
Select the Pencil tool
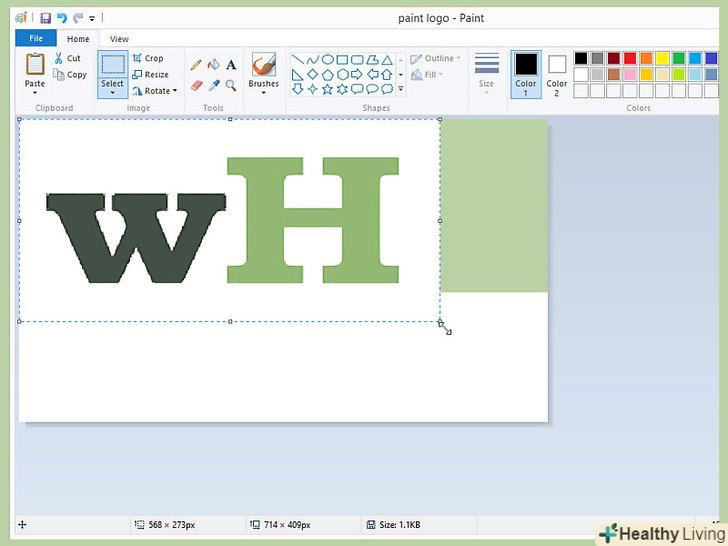[x=196, y=65]
